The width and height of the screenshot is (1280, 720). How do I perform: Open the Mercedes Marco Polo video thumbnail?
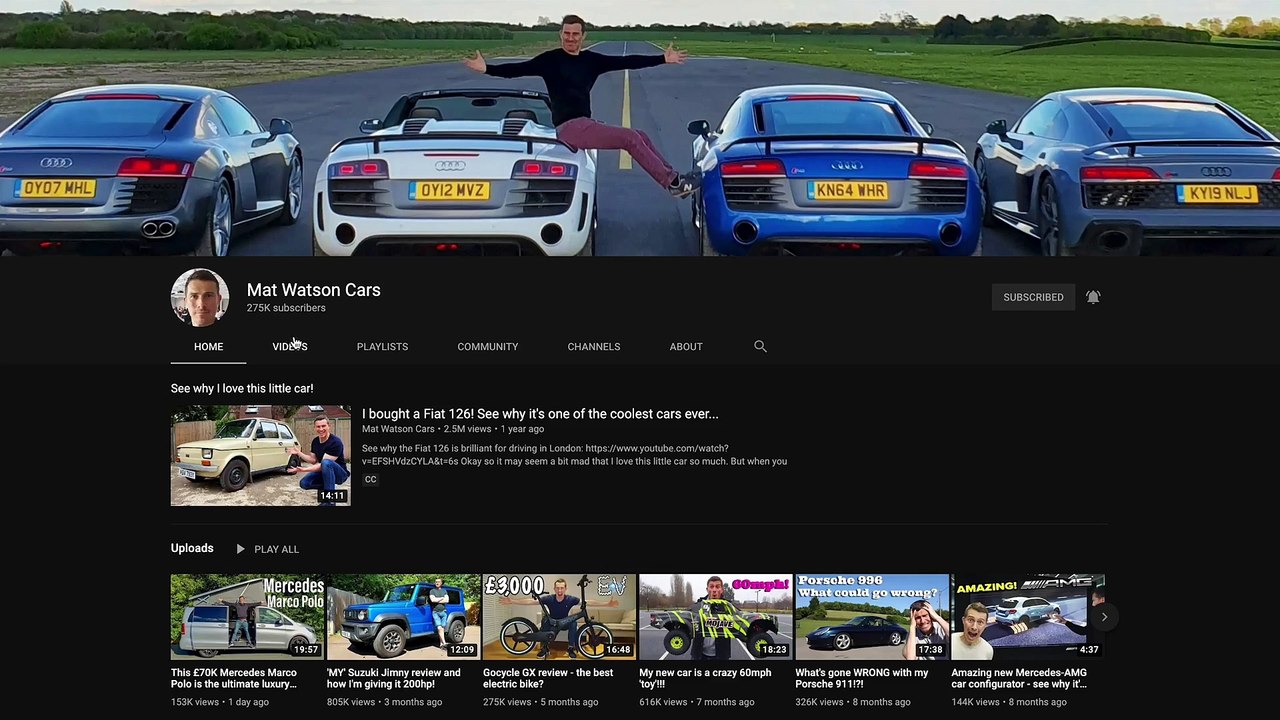point(247,616)
